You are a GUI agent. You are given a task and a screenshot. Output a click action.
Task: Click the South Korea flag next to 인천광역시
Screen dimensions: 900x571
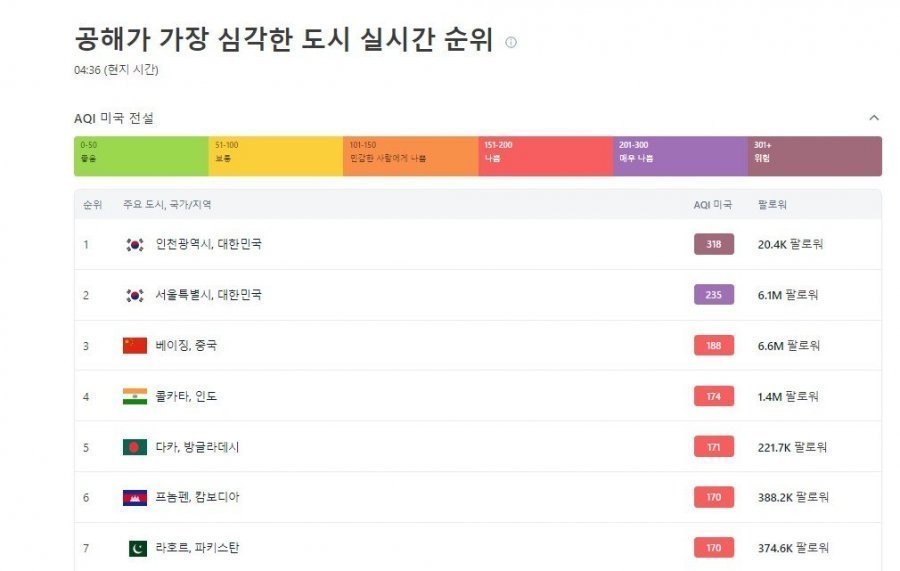pos(135,244)
